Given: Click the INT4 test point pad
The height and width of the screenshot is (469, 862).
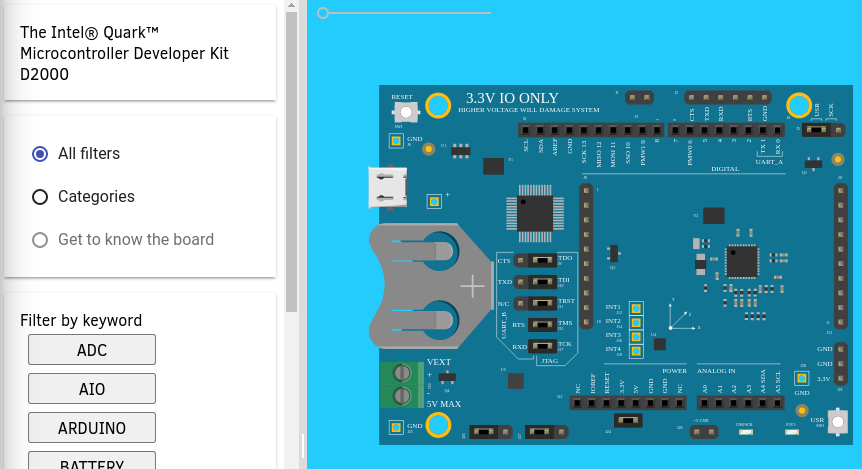Looking at the screenshot, I should pos(636,351).
